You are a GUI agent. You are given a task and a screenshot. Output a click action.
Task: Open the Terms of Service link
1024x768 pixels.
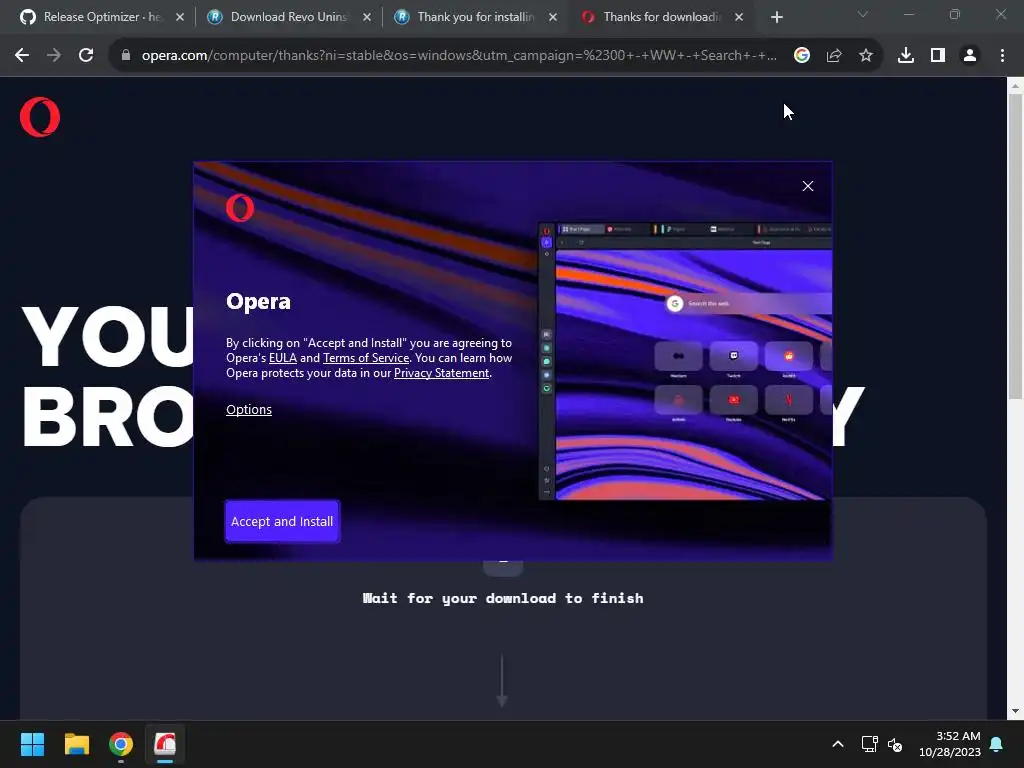(366, 358)
